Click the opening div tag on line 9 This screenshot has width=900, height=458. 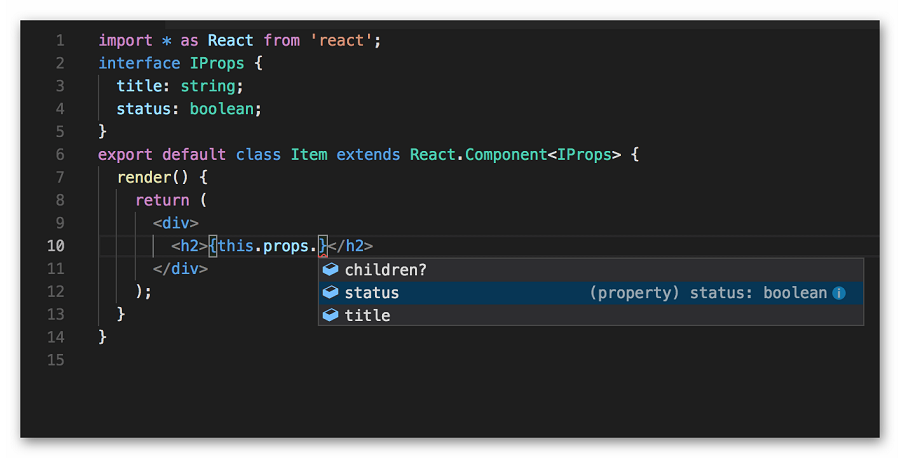176,223
